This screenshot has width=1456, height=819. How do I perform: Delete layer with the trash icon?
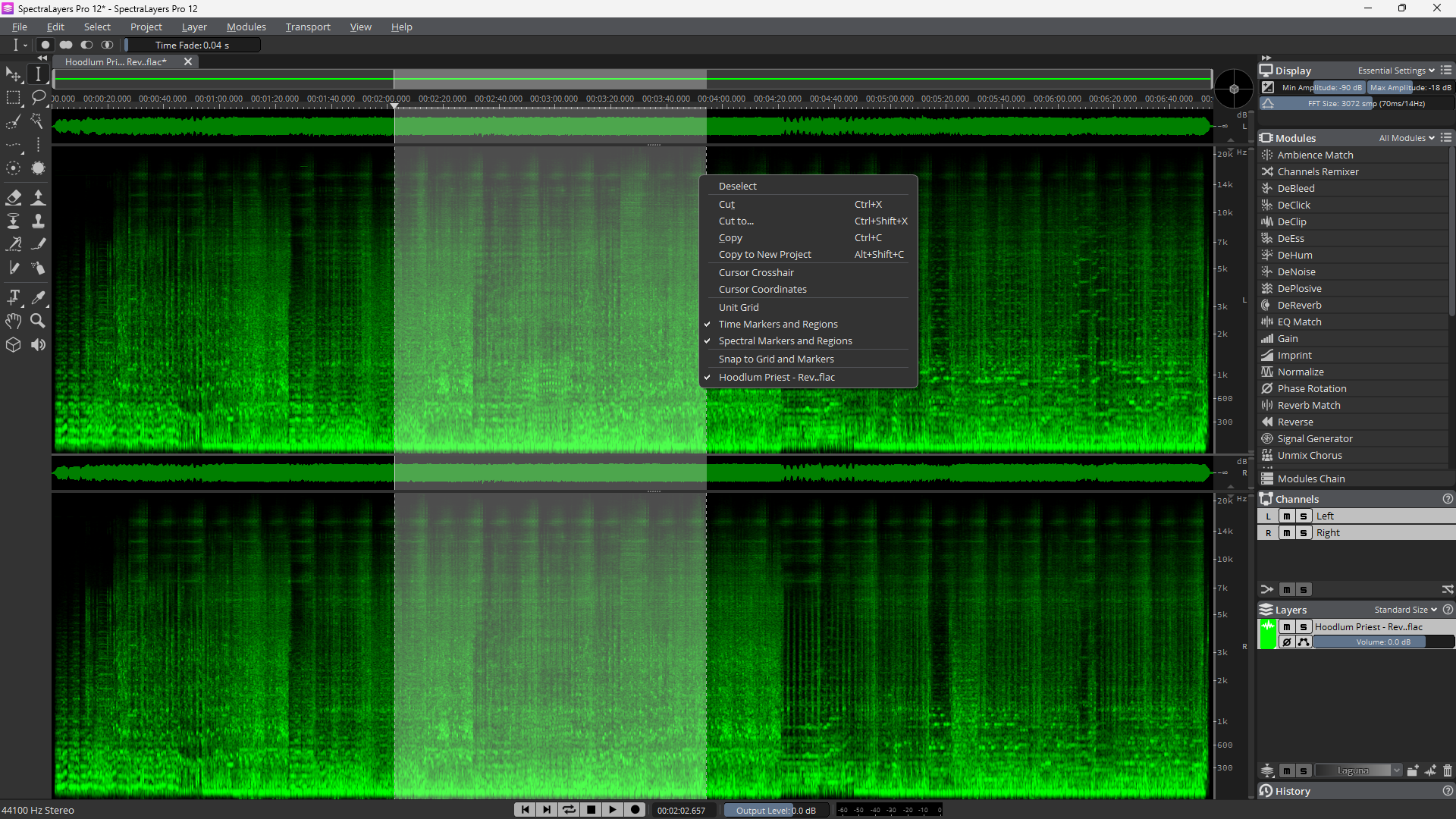(1447, 770)
